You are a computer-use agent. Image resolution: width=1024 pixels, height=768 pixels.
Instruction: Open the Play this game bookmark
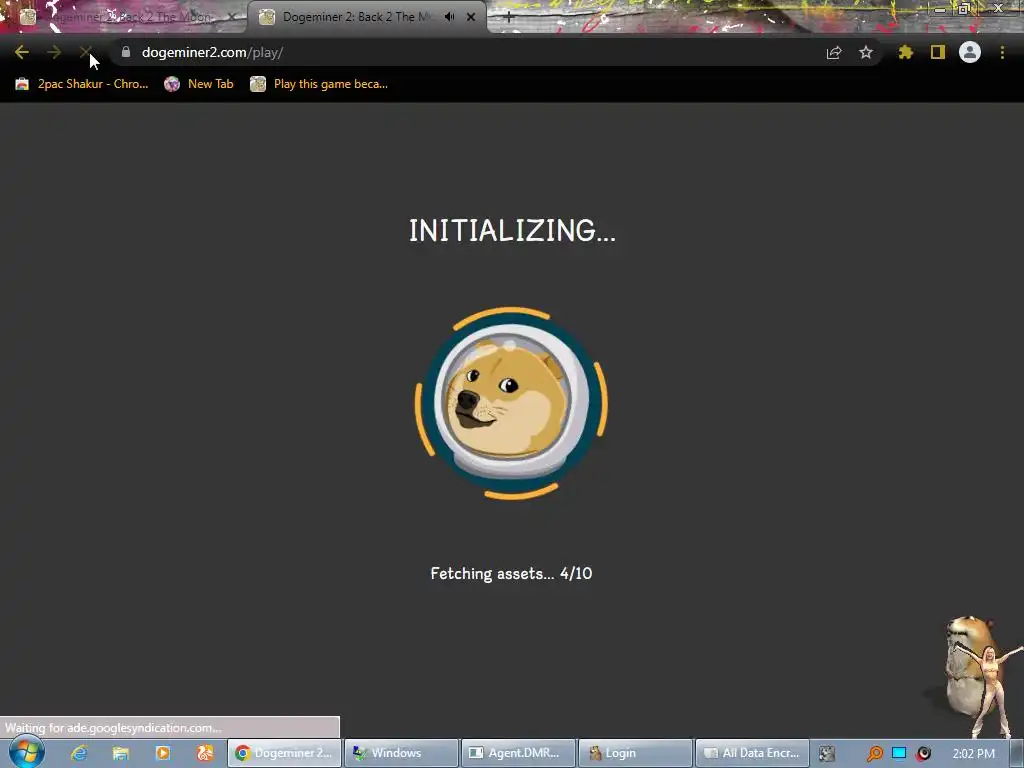319,84
